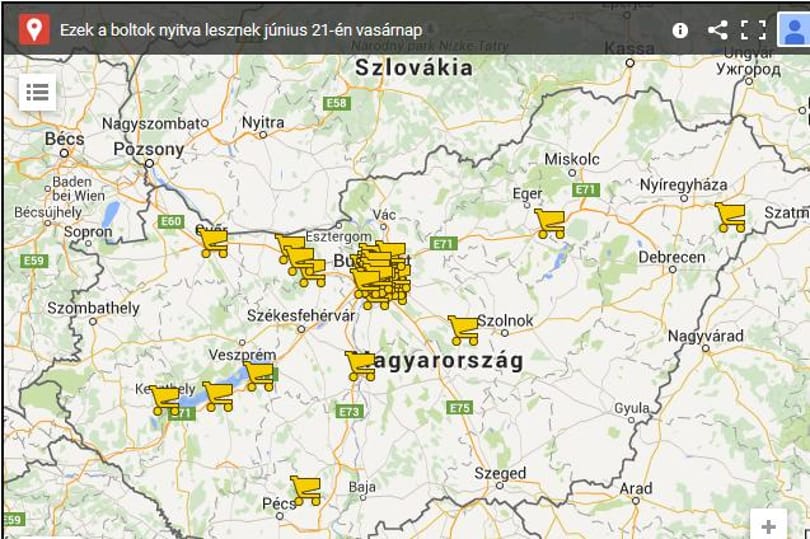Image resolution: width=810 pixels, height=539 pixels.
Task: Click the Nyíregyháza city label
Action: (683, 184)
